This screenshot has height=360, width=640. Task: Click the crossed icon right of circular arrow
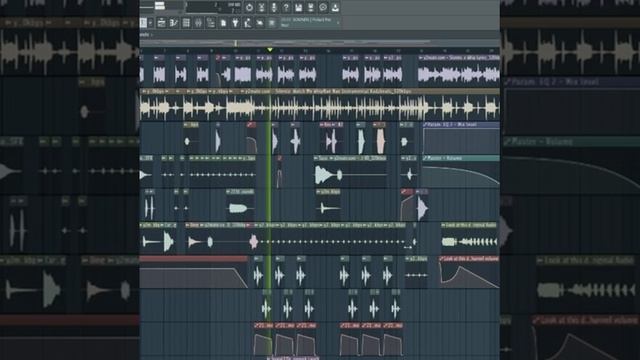[x=261, y=7]
